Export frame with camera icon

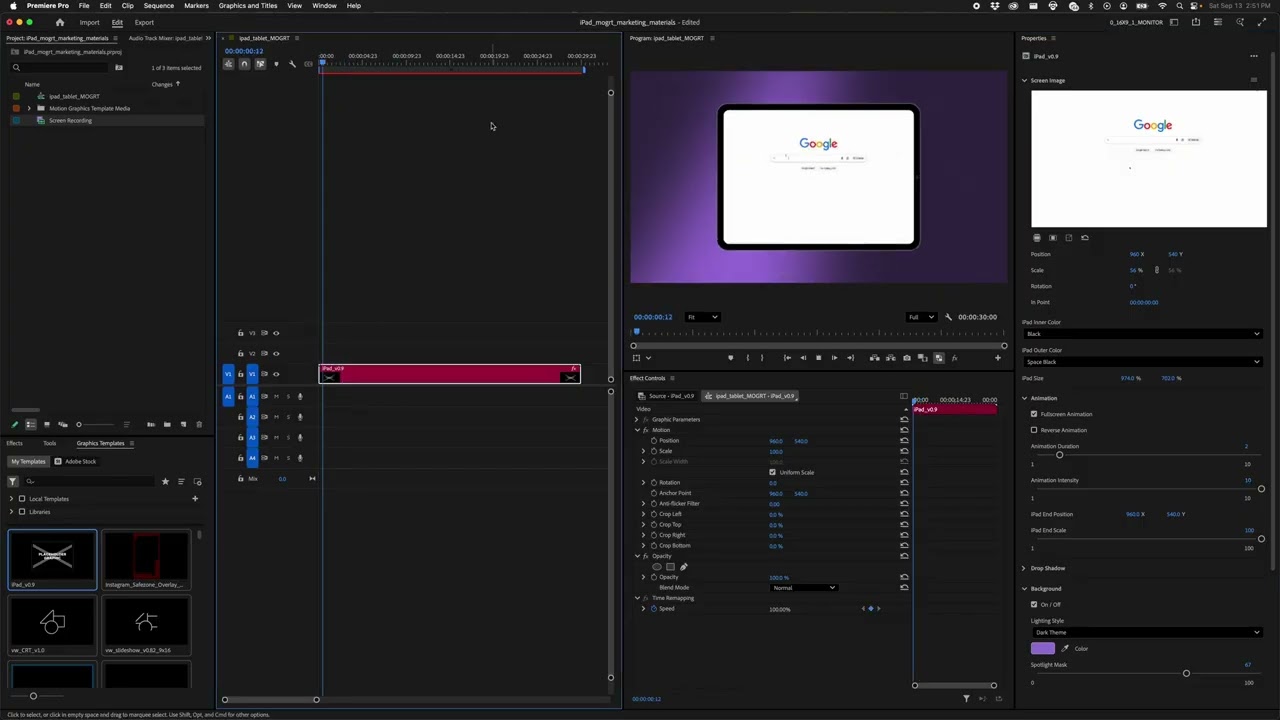pyautogui.click(x=906, y=358)
